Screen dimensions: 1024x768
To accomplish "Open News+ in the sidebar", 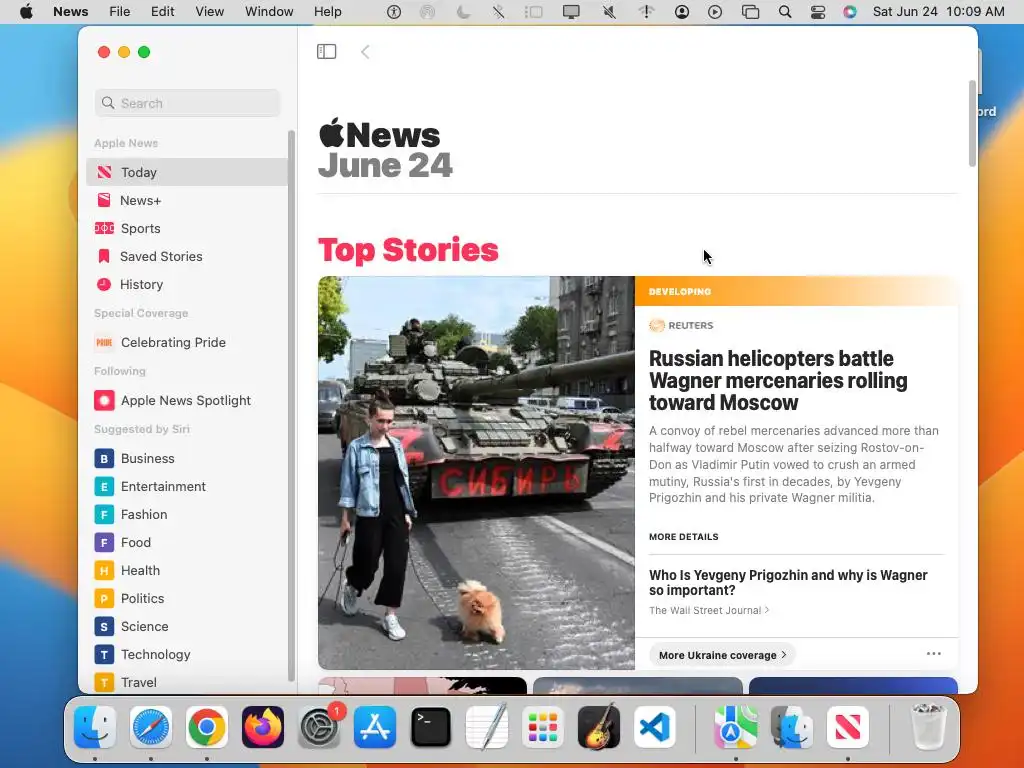I will click(x=187, y=200).
